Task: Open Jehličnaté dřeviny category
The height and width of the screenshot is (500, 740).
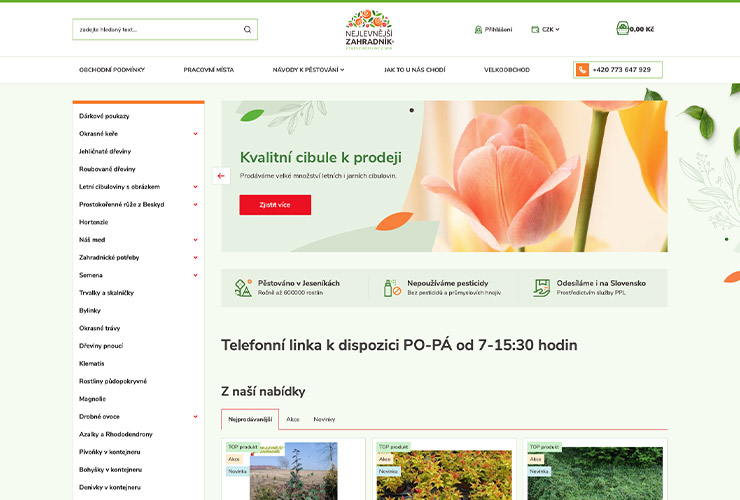Action: click(x=105, y=152)
